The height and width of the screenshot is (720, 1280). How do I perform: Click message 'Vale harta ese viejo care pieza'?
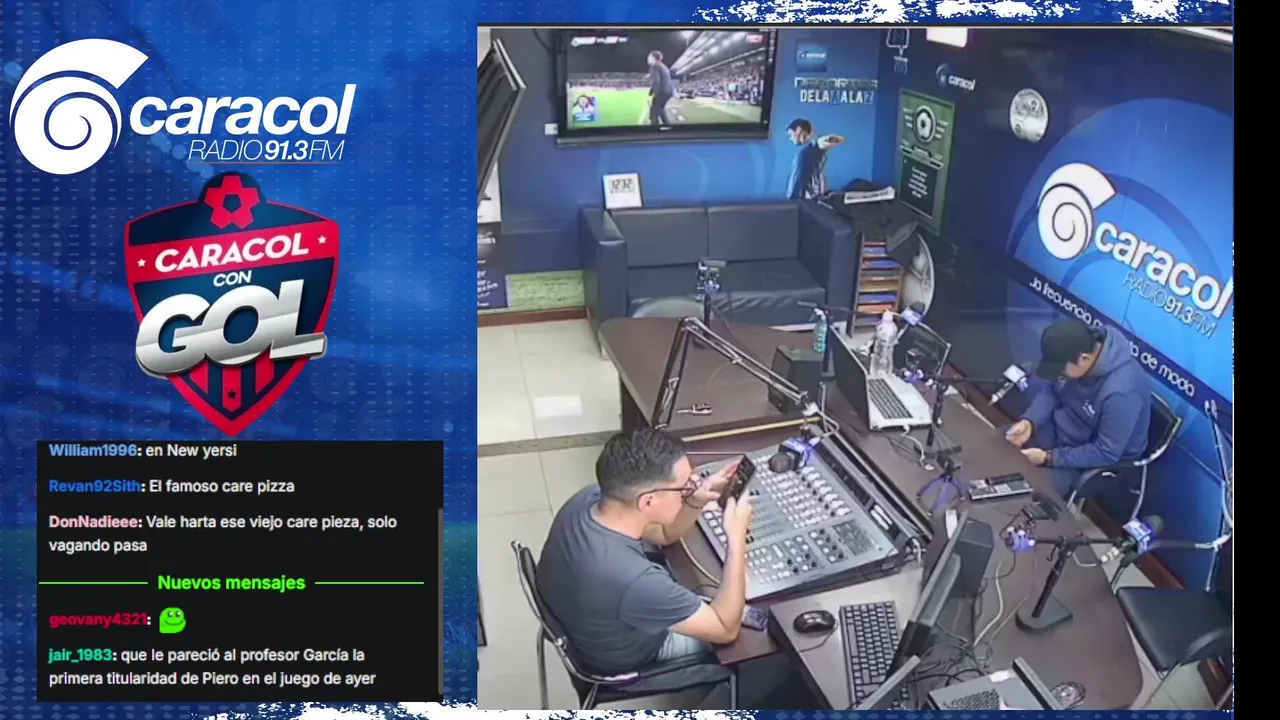pyautogui.click(x=223, y=534)
